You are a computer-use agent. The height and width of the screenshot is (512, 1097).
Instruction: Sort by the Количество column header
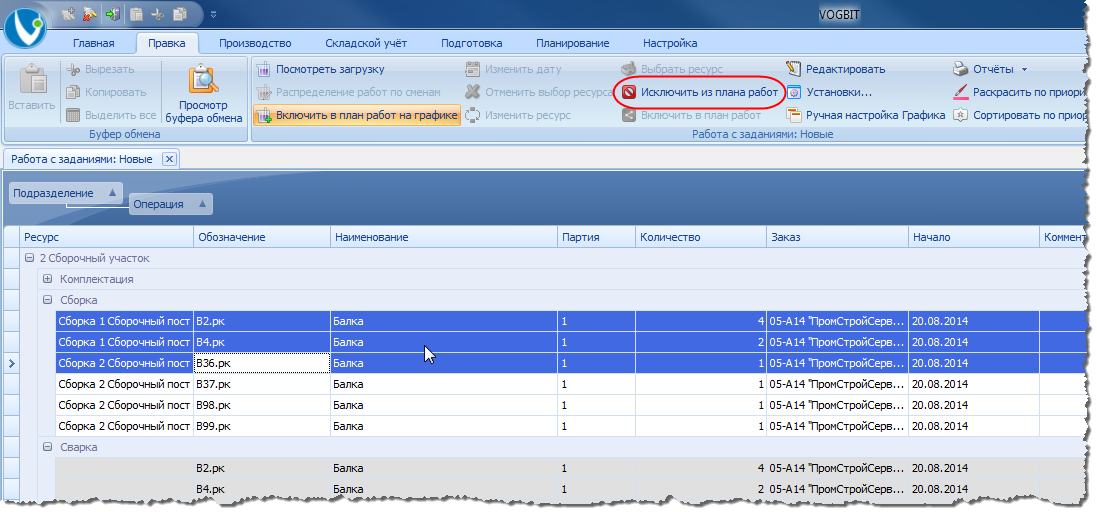701,237
